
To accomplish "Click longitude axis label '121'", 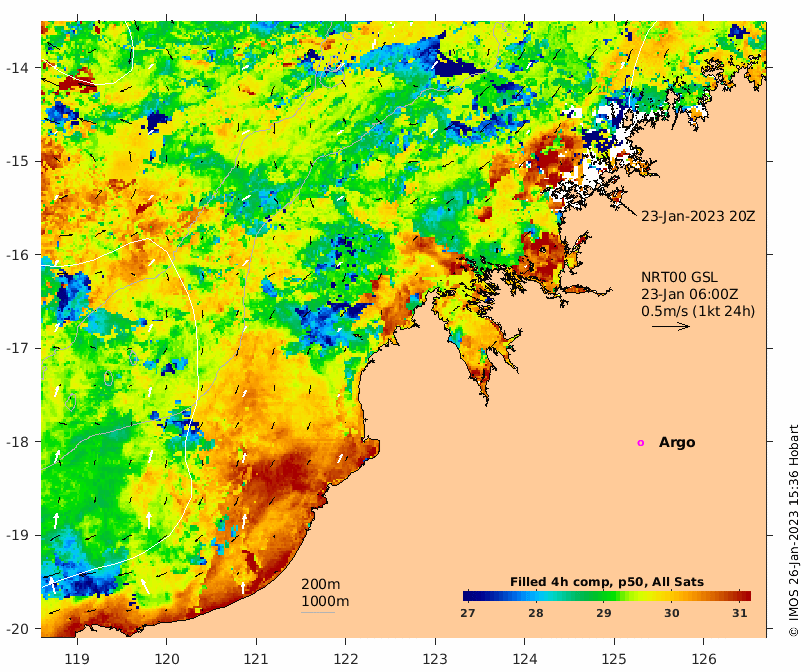I will [256, 659].
